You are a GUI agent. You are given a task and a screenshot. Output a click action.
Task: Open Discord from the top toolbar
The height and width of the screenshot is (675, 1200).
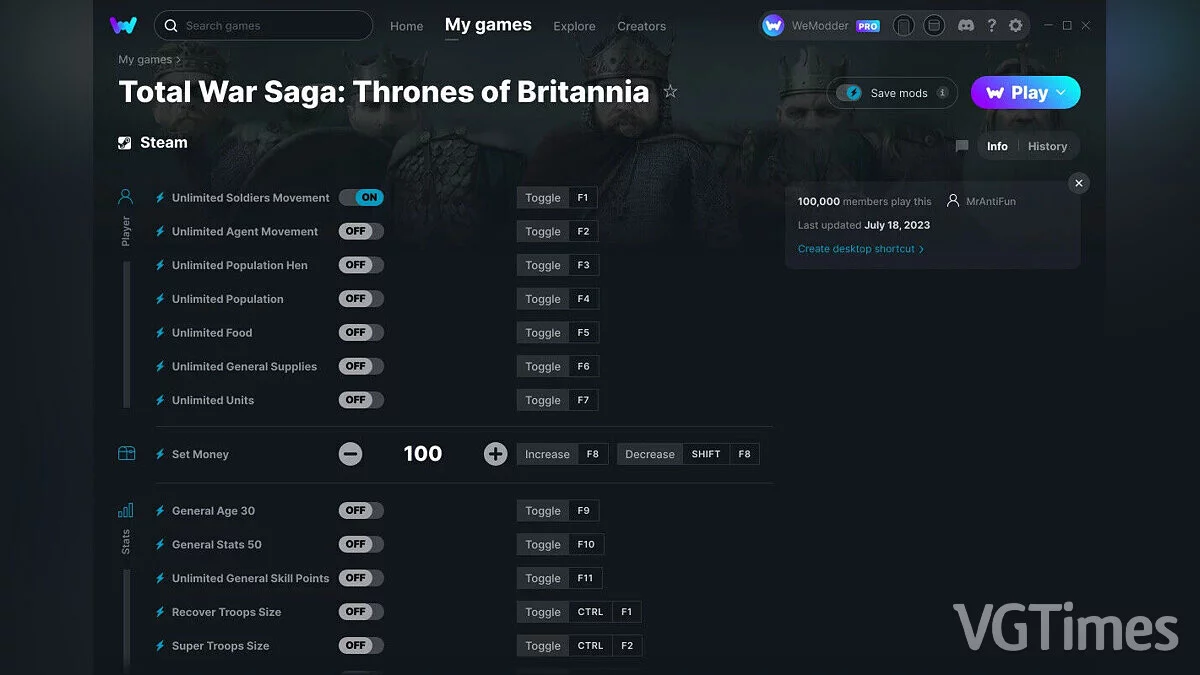point(966,25)
